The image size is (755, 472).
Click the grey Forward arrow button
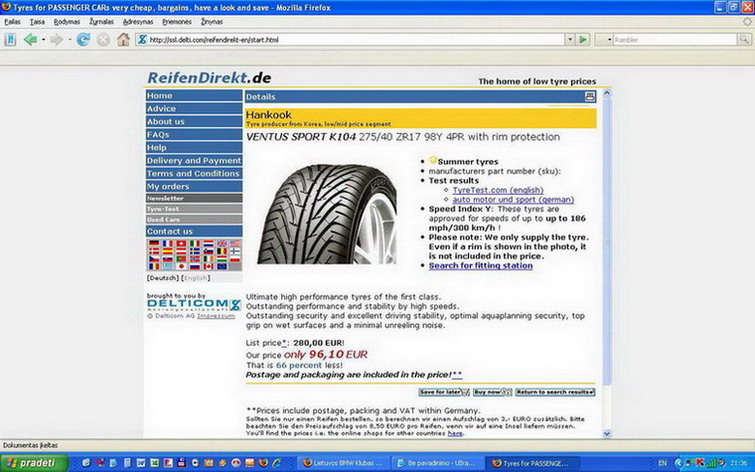point(56,39)
